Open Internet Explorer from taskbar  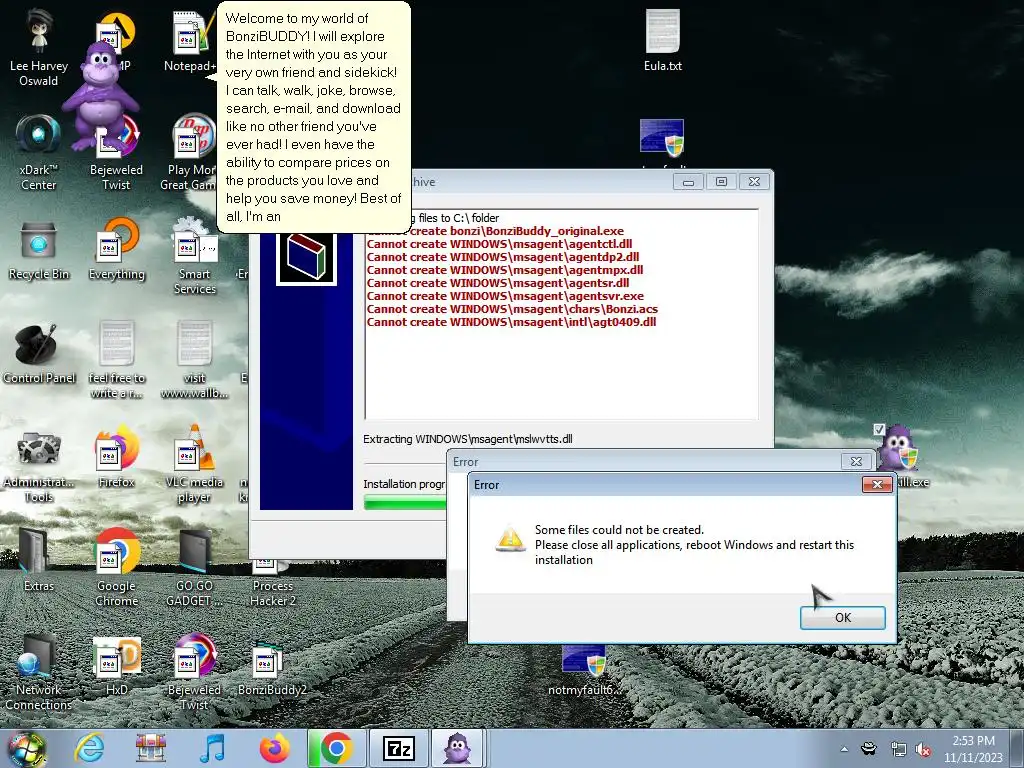coord(89,748)
